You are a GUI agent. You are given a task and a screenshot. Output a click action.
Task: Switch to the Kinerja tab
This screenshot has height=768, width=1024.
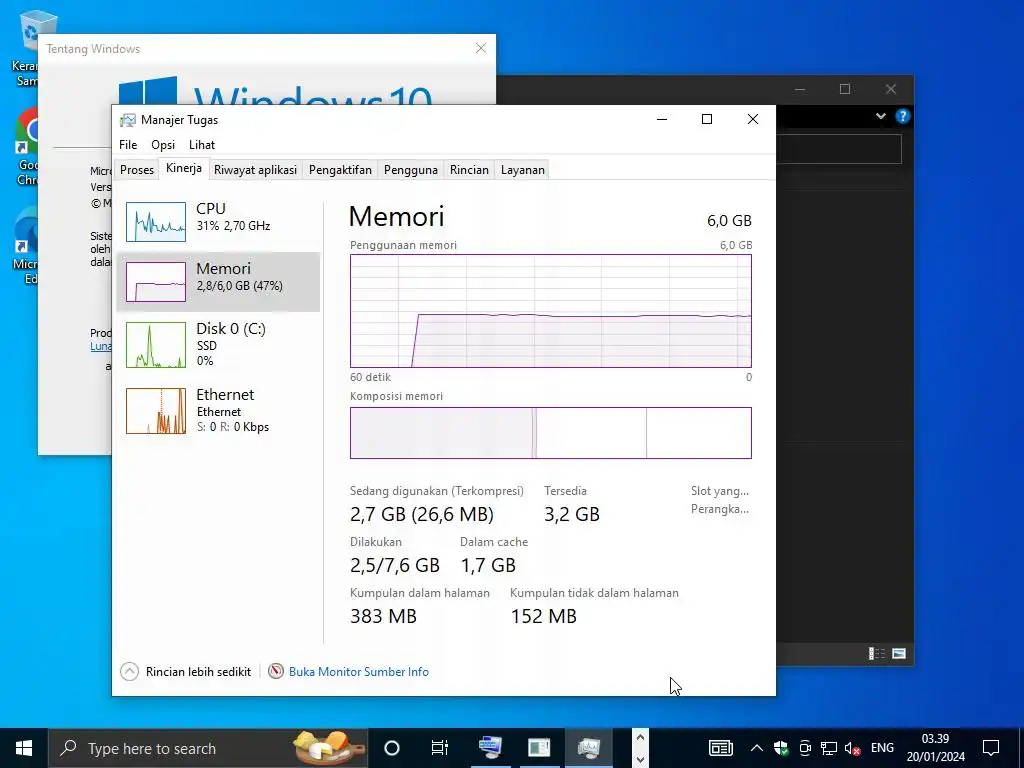pos(184,168)
